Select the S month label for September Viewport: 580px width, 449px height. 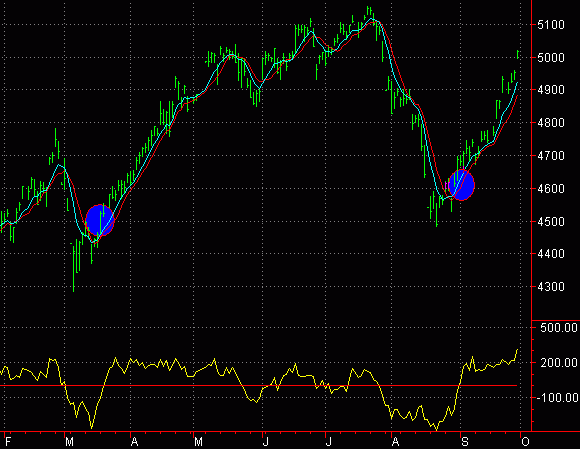pos(465,442)
